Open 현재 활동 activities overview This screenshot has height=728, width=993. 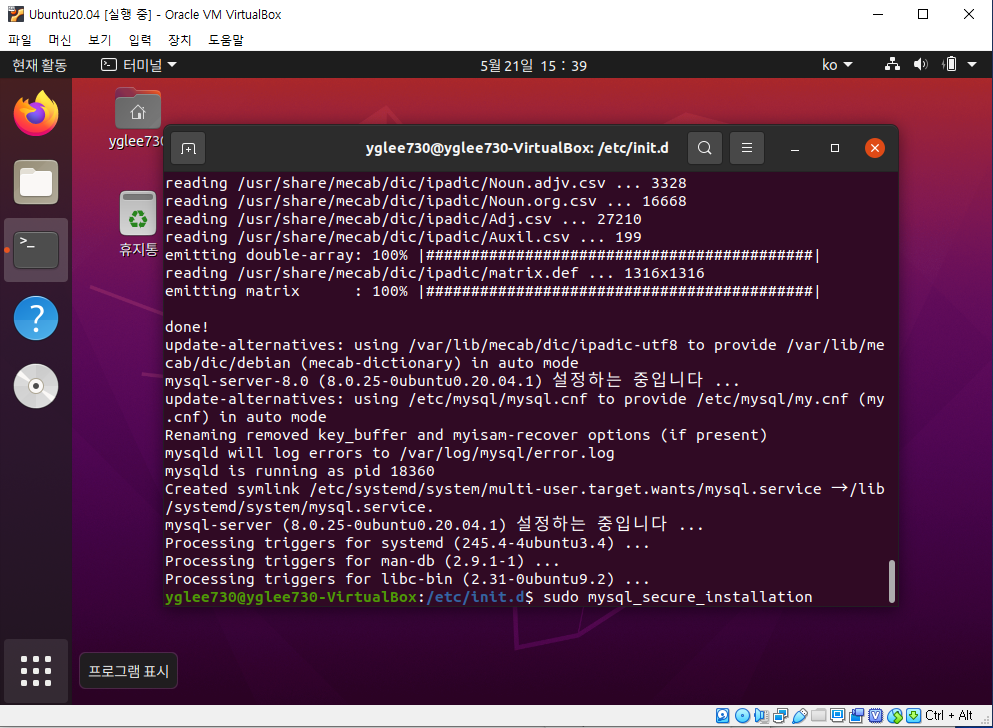tap(39, 65)
